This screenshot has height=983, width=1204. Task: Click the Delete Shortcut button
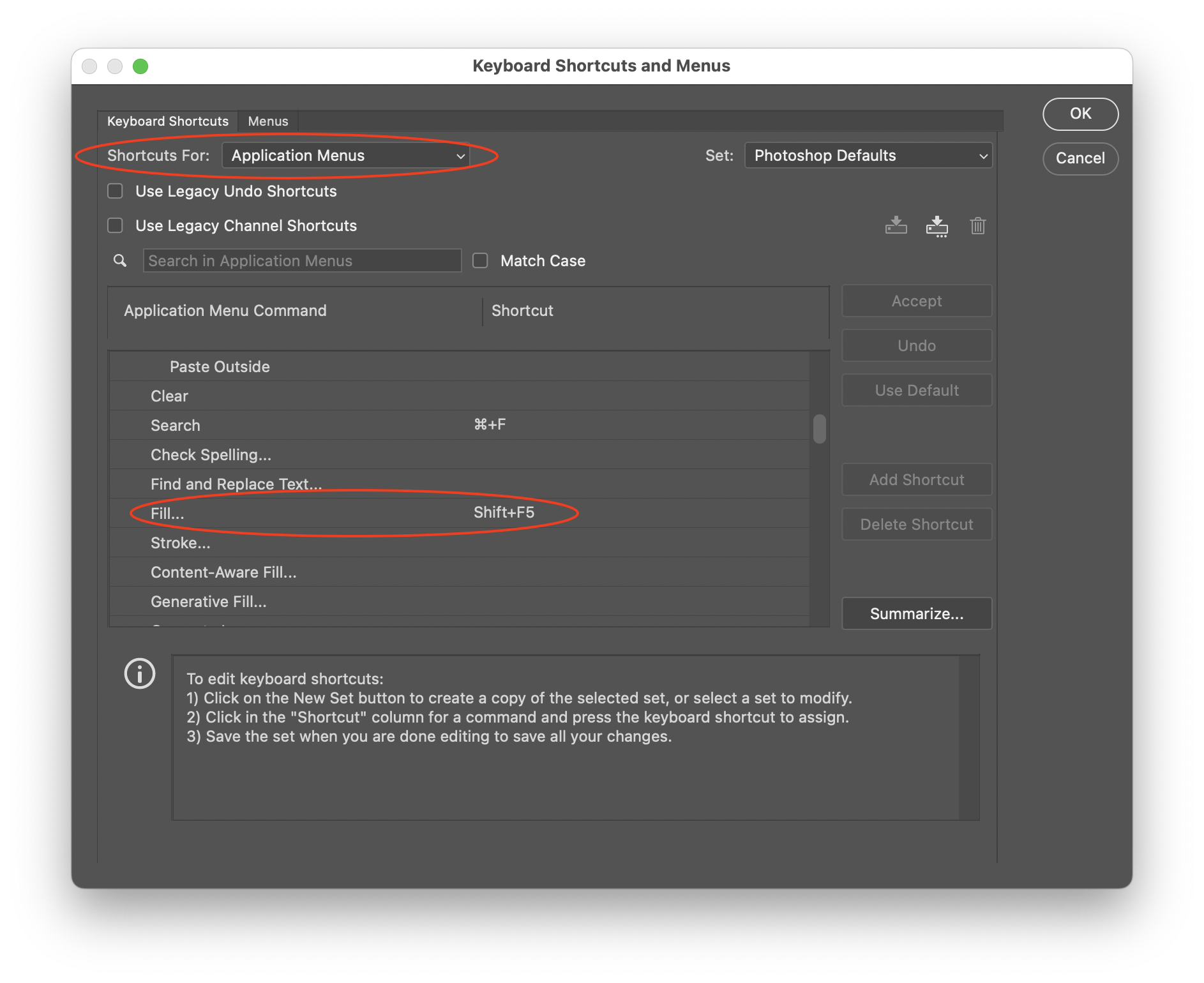pyautogui.click(x=917, y=524)
